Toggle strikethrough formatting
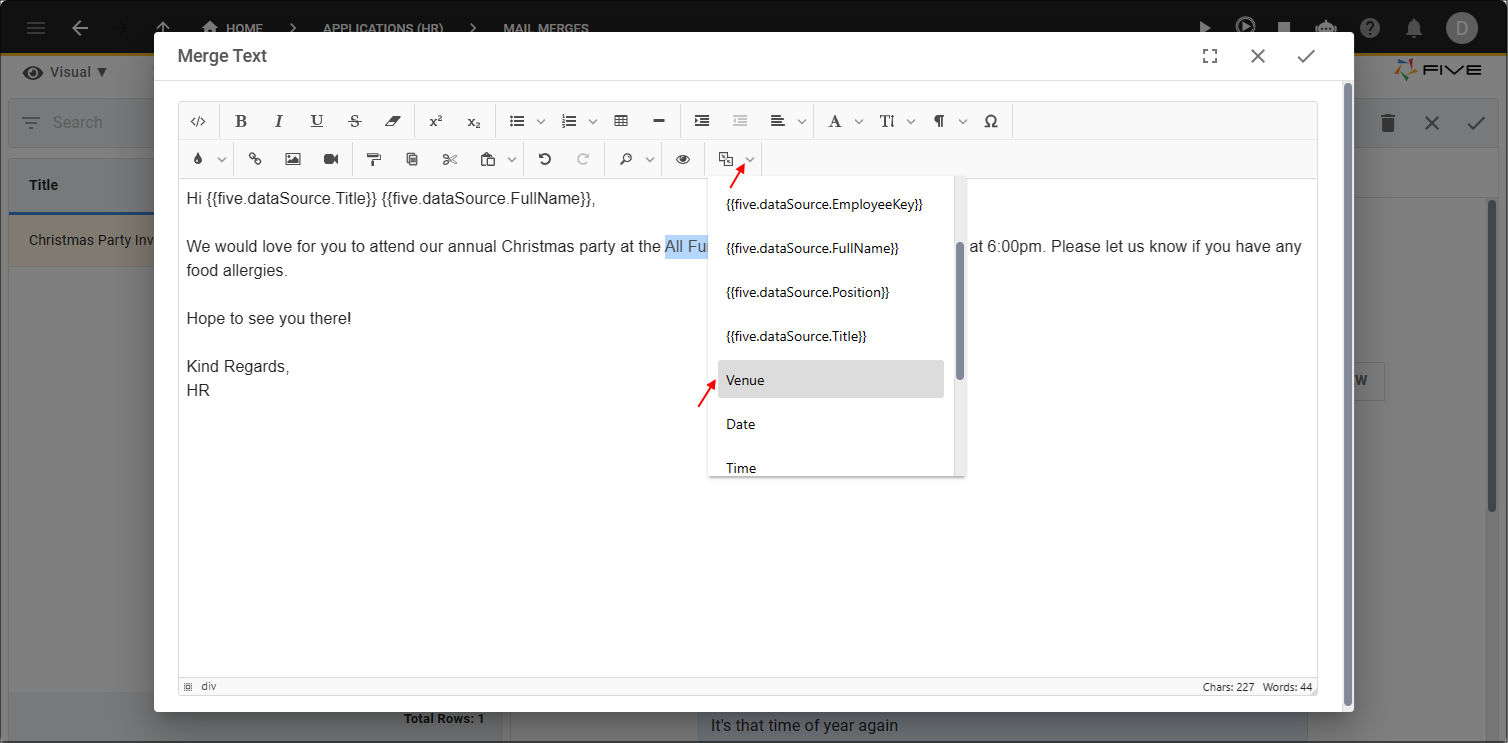Viewport: 1508px width, 743px height. 355,121
